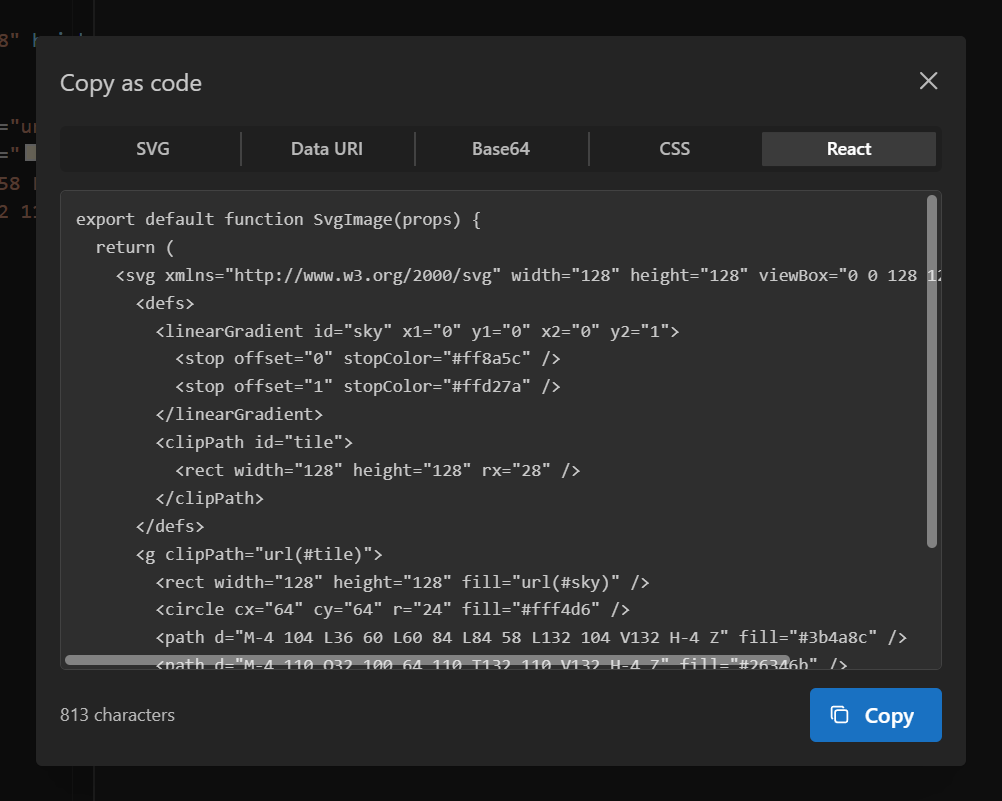
Task: Click the 'export default function SvgImage(props) {' line
Action: pos(278,219)
